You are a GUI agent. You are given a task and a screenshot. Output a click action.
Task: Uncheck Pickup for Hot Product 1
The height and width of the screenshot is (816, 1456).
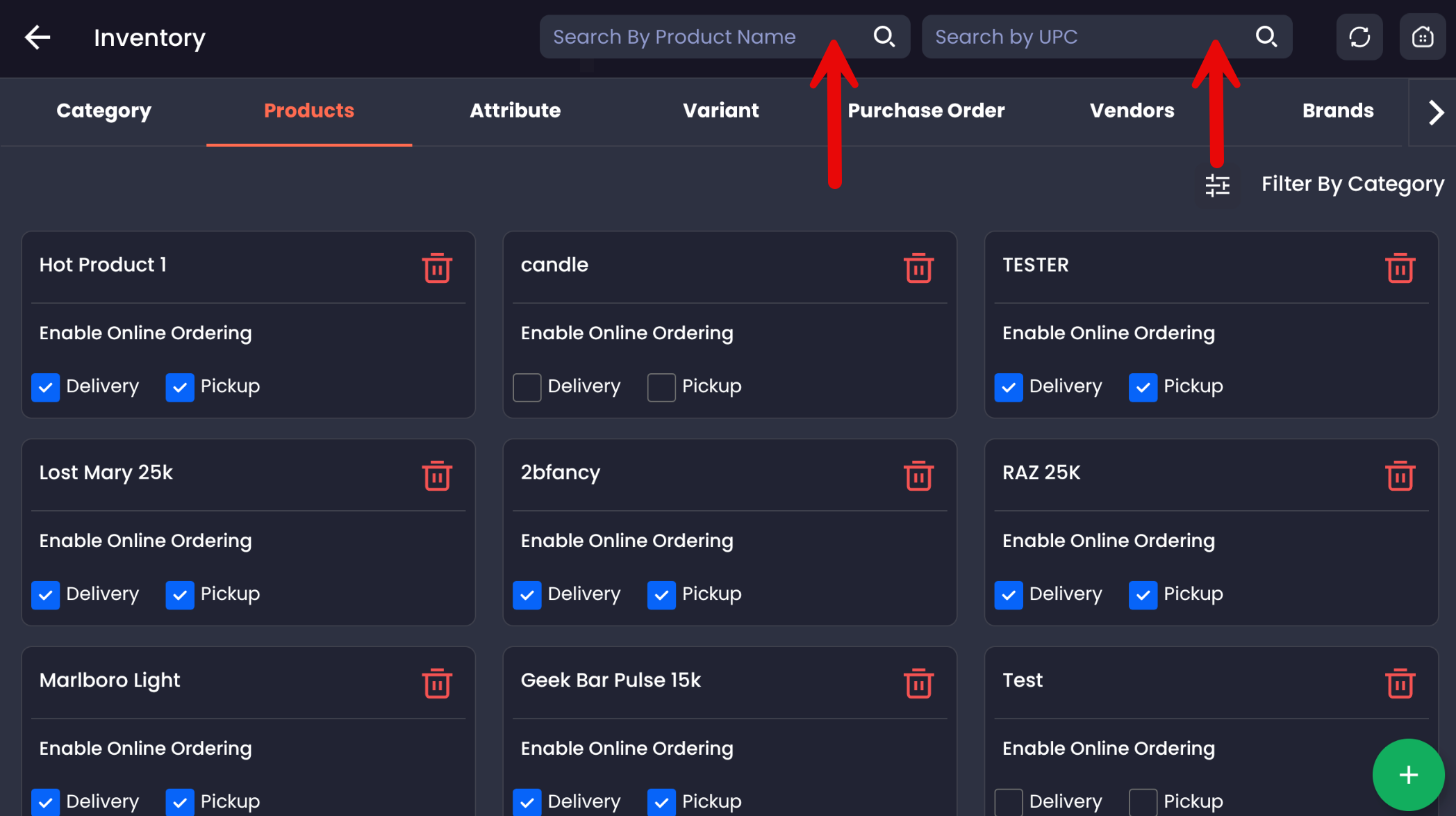click(x=180, y=387)
